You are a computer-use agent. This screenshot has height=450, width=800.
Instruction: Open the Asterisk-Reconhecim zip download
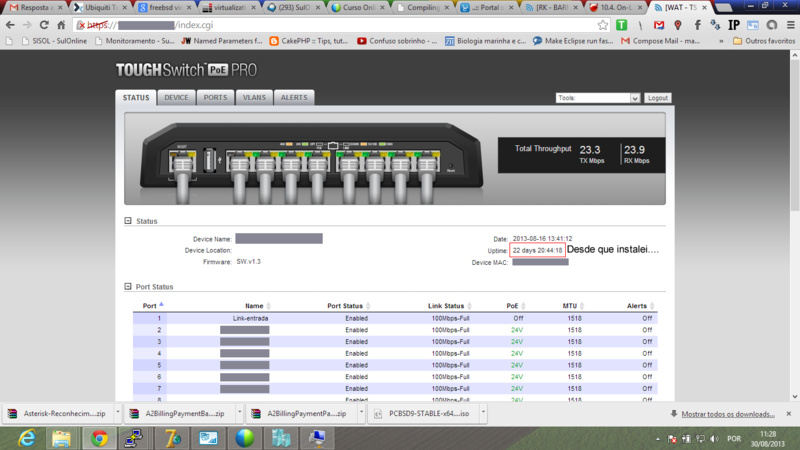coord(58,414)
